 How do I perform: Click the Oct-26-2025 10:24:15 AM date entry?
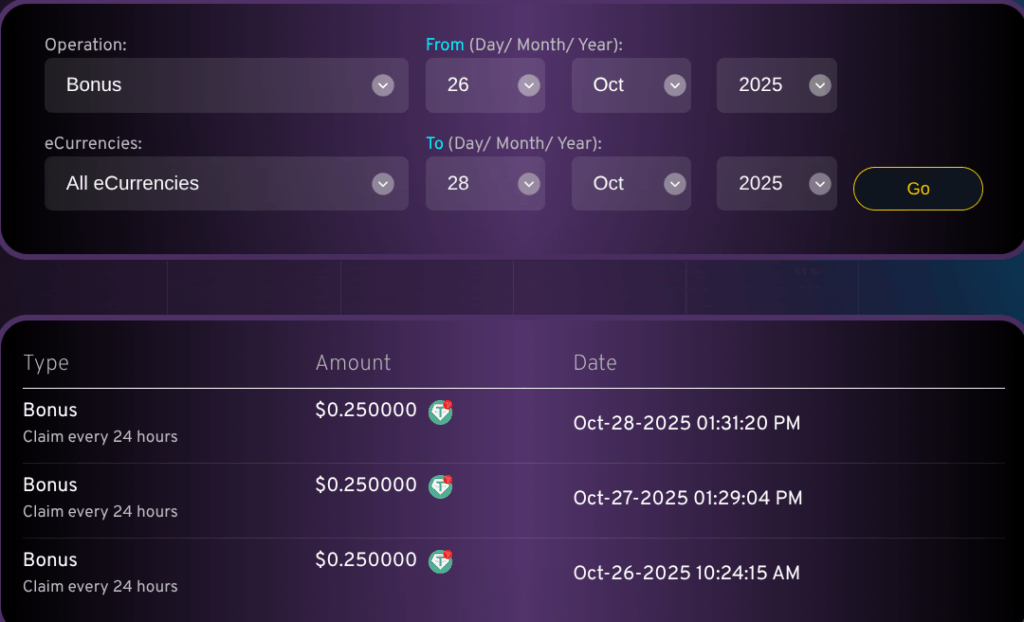point(686,573)
